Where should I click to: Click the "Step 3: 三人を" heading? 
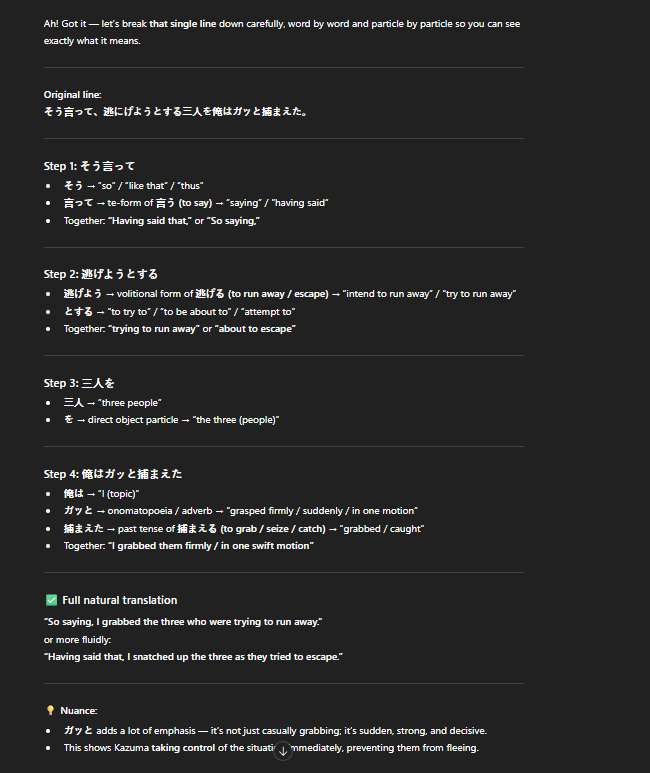click(x=79, y=383)
